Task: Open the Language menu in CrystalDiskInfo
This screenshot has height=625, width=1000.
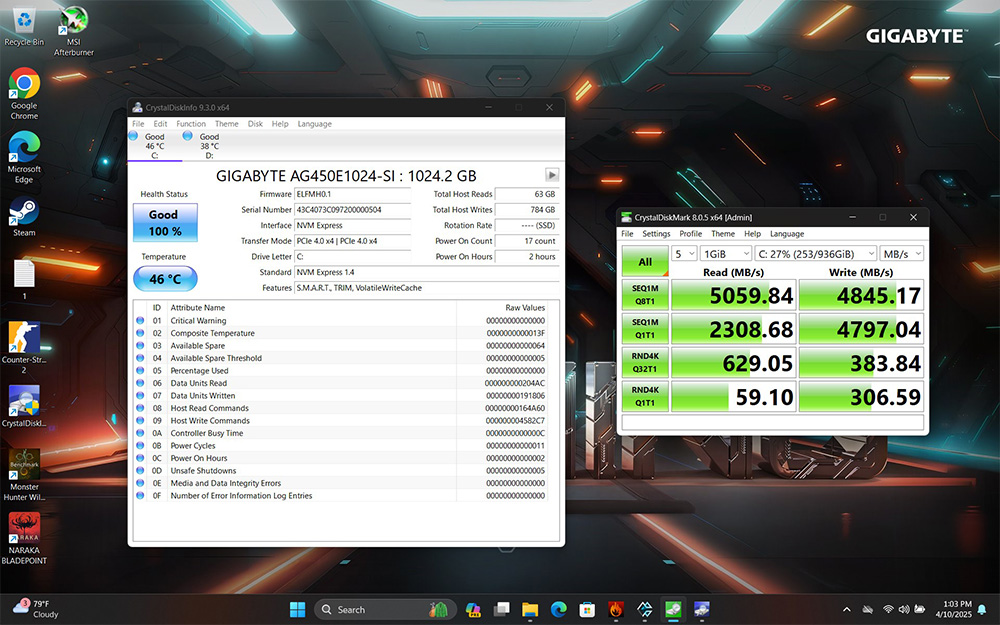Action: click(314, 124)
